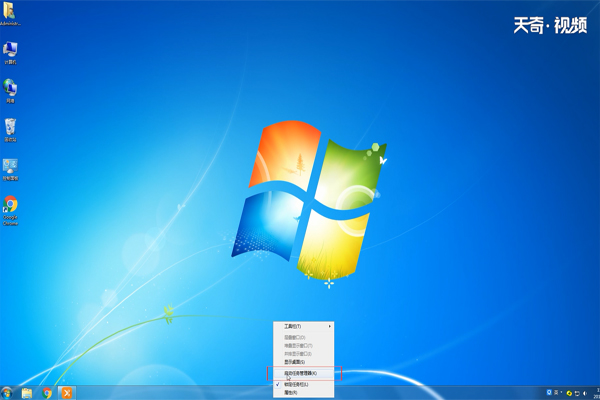The width and height of the screenshot is (600, 400).
Task: Click the input method indicator in tray
Action: point(556,392)
